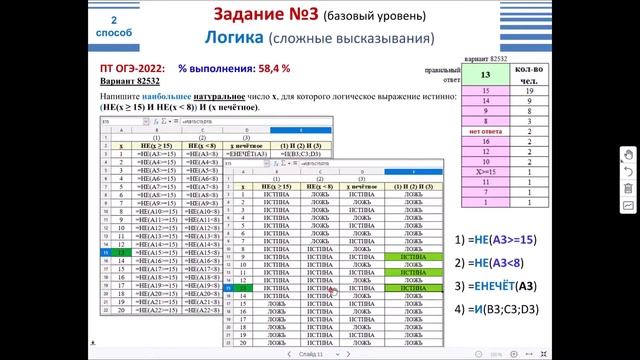Image resolution: width=640 pixels, height=360 pixels.
Task: Click the 'Задание №3' slide title
Action: 266,14
